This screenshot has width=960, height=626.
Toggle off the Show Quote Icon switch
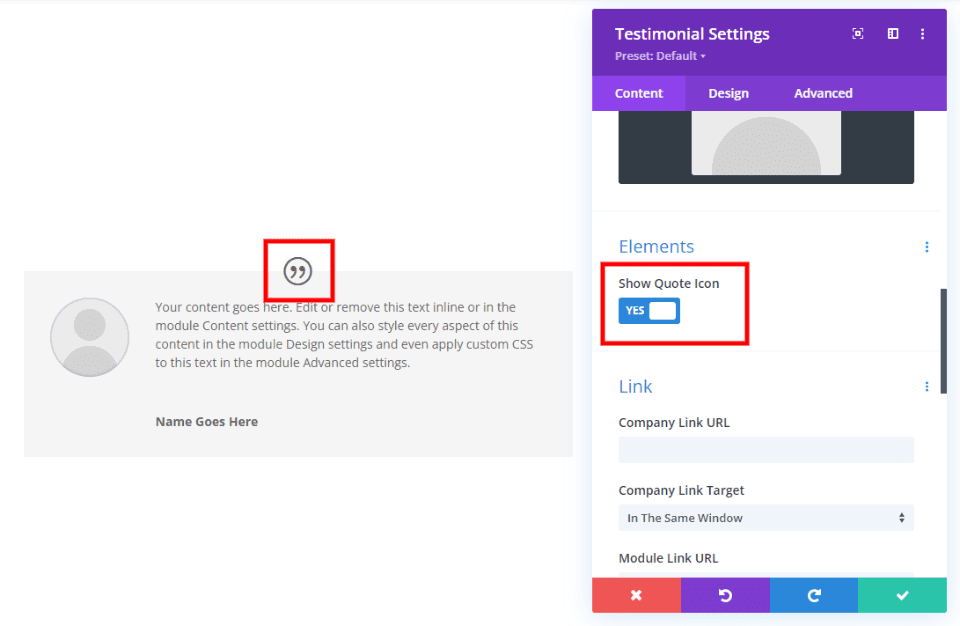[x=648, y=310]
